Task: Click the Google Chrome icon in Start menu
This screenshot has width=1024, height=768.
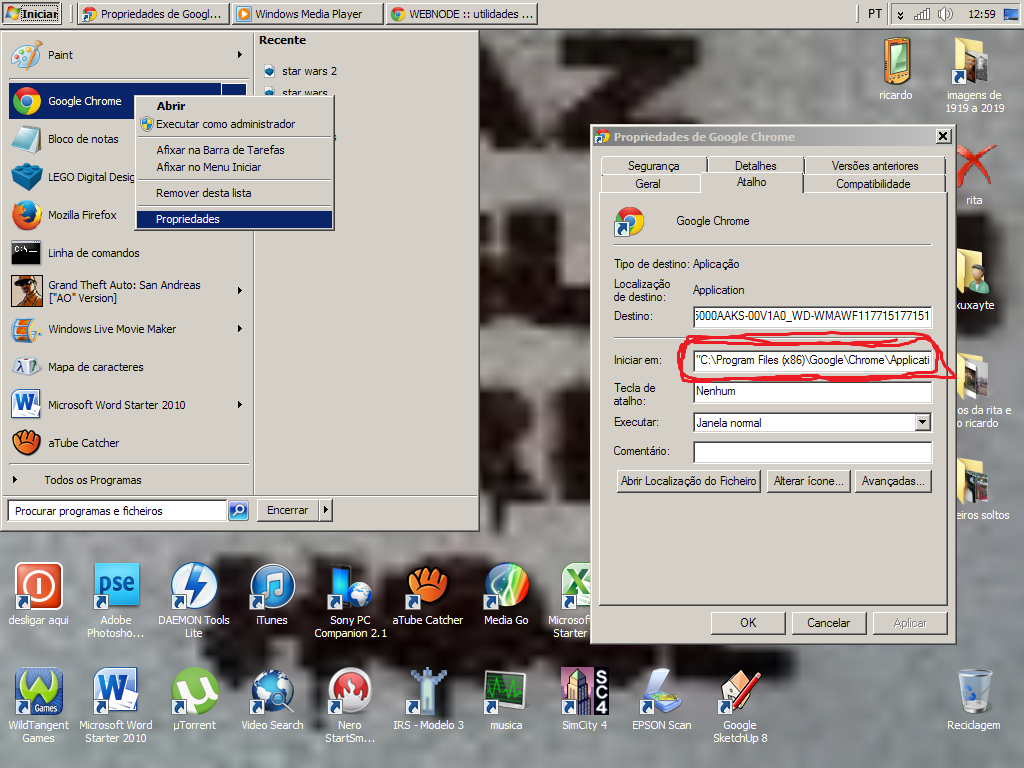Action: 27,101
